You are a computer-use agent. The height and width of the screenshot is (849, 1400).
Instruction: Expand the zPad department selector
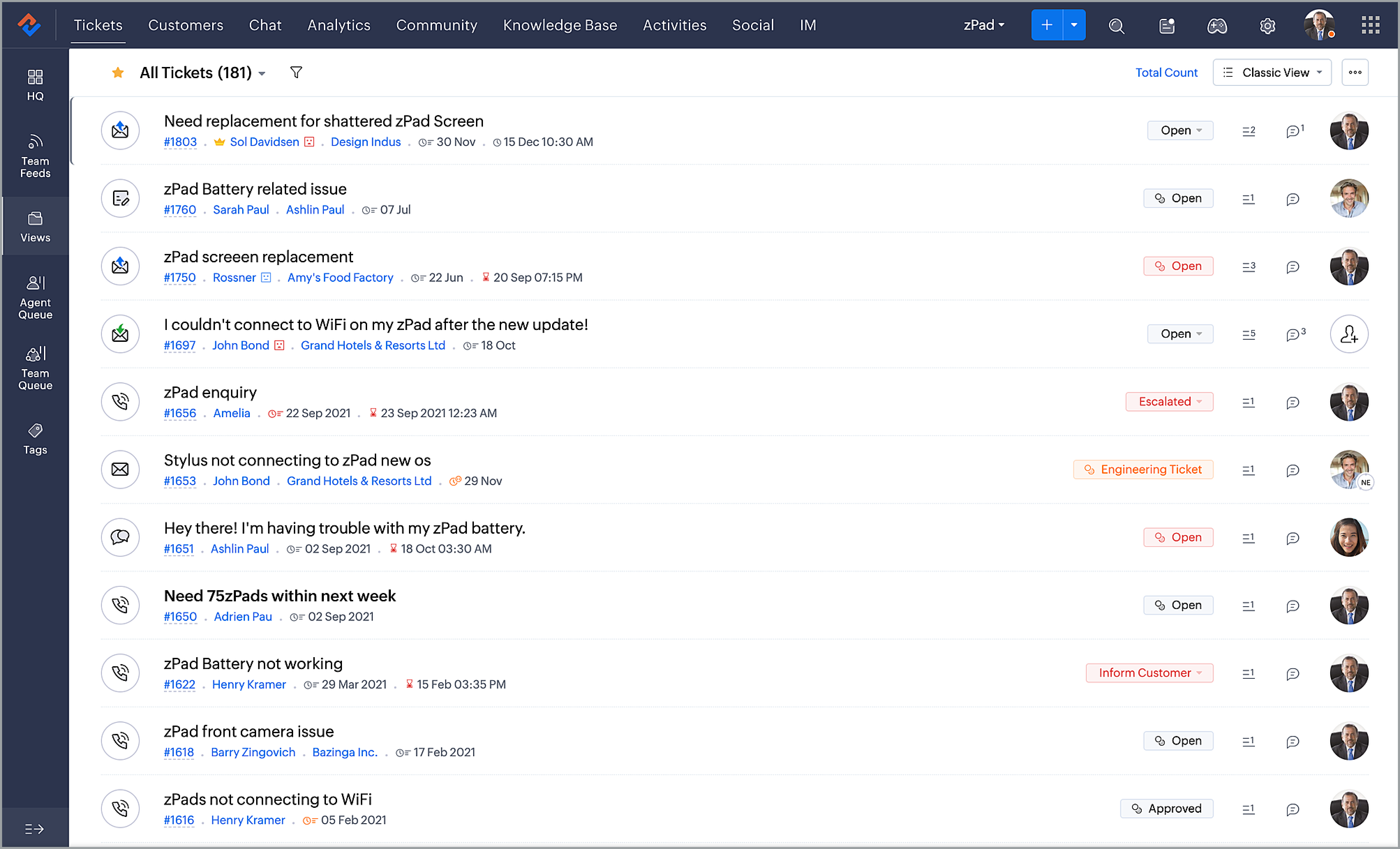(x=983, y=25)
